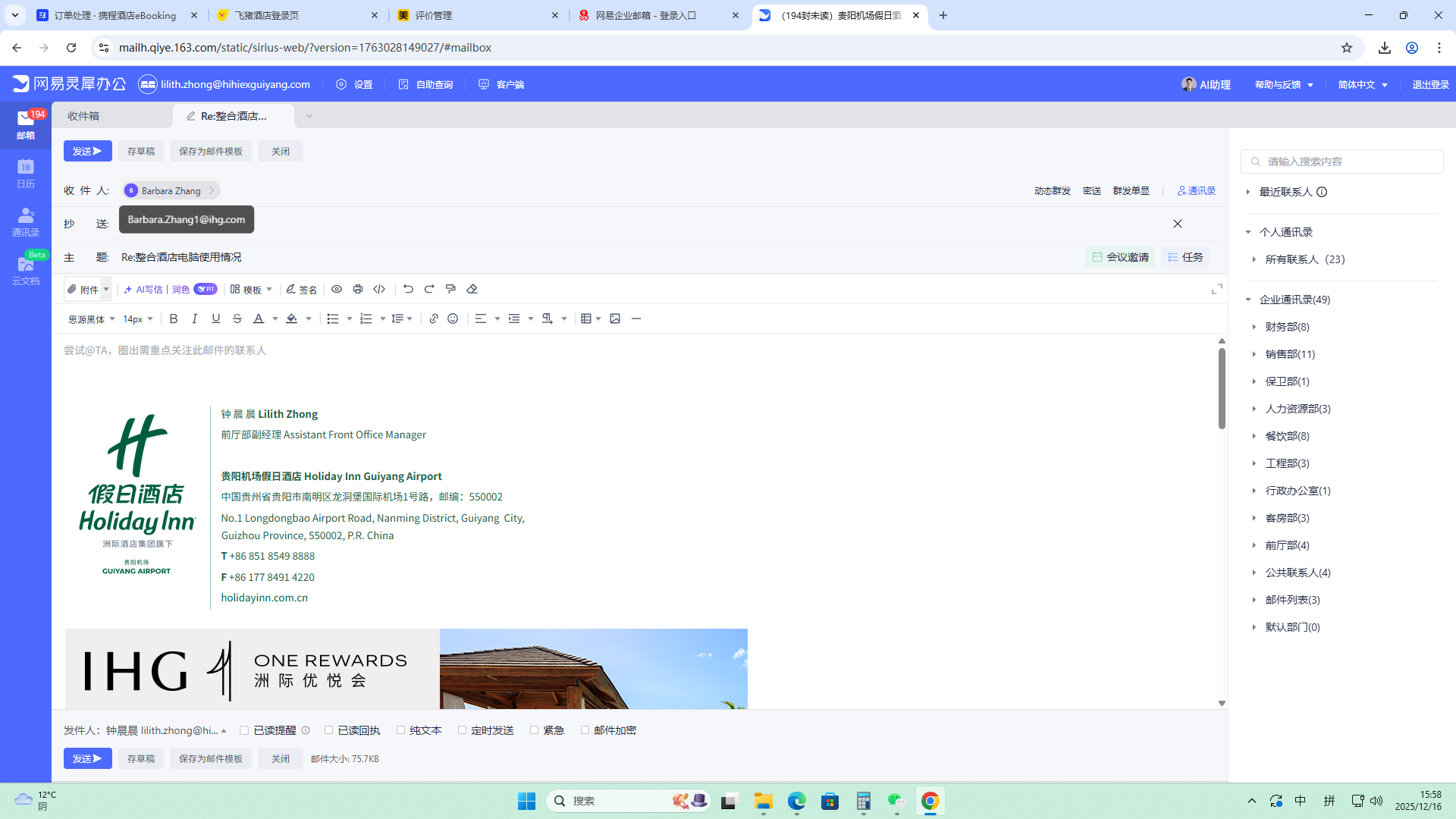
Task: Expand the 销售部(11) department group
Action: (x=1290, y=354)
